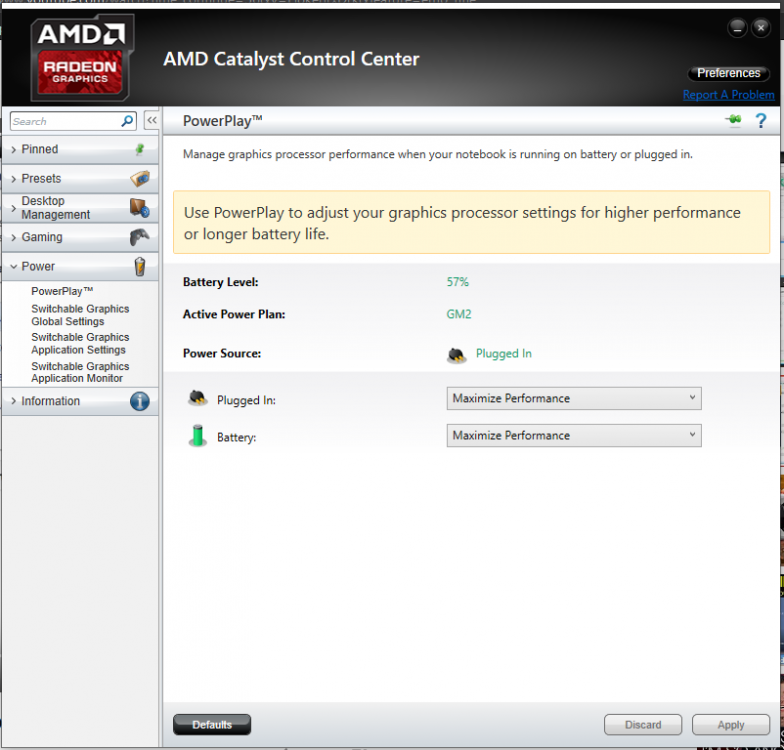Screen dimensions: 784x750
Task: Click the Gaming controller icon
Action: (140, 237)
